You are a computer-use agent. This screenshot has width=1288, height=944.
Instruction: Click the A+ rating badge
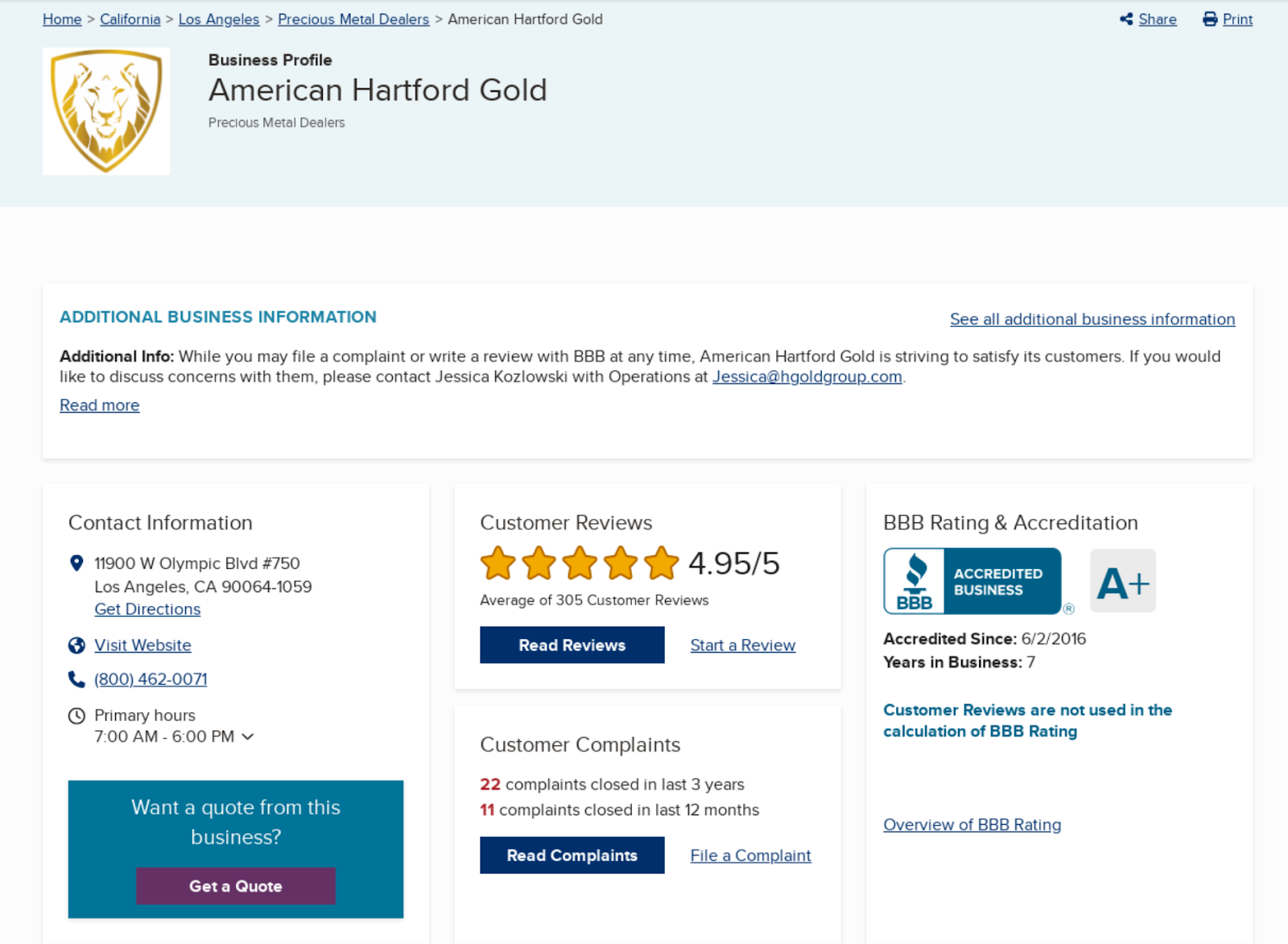tap(1123, 581)
